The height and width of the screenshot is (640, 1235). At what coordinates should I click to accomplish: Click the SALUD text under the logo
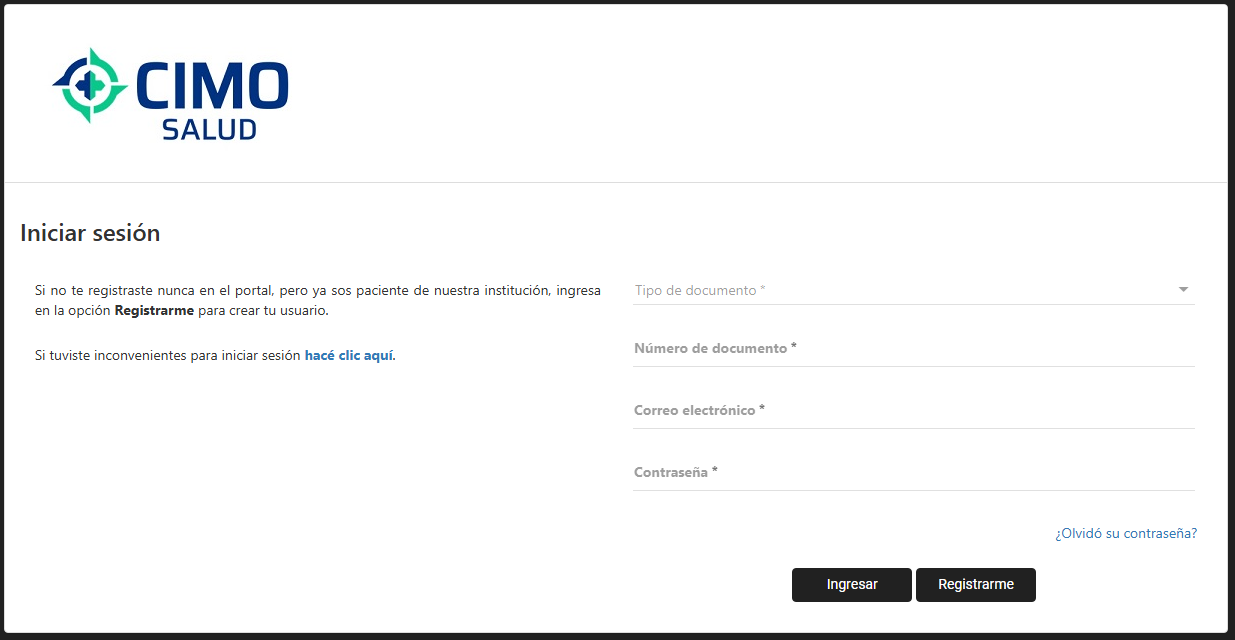(x=209, y=129)
